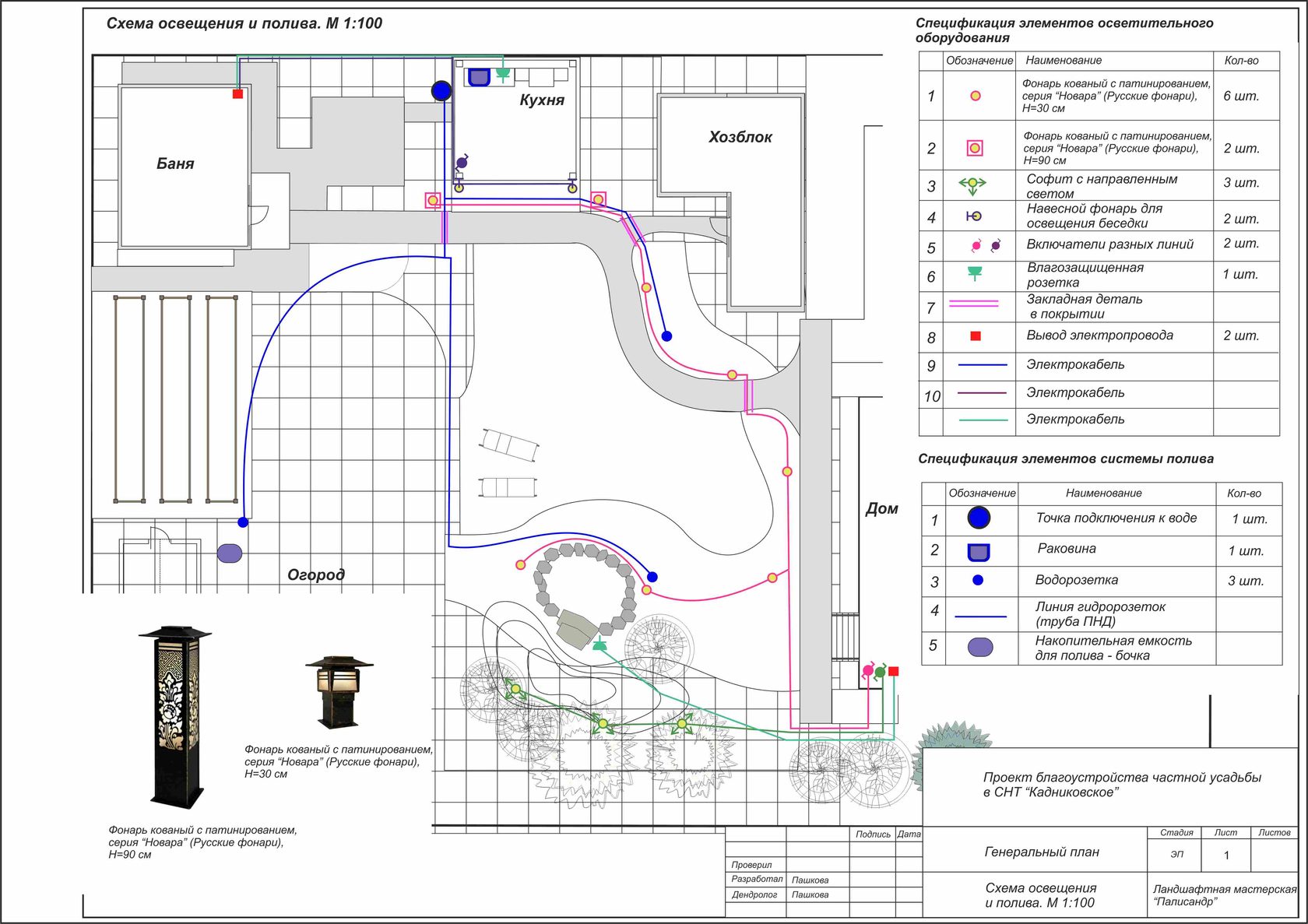Click the Кол-во header in the lighting table
This screenshot has height=924, width=1308.
[1241, 61]
